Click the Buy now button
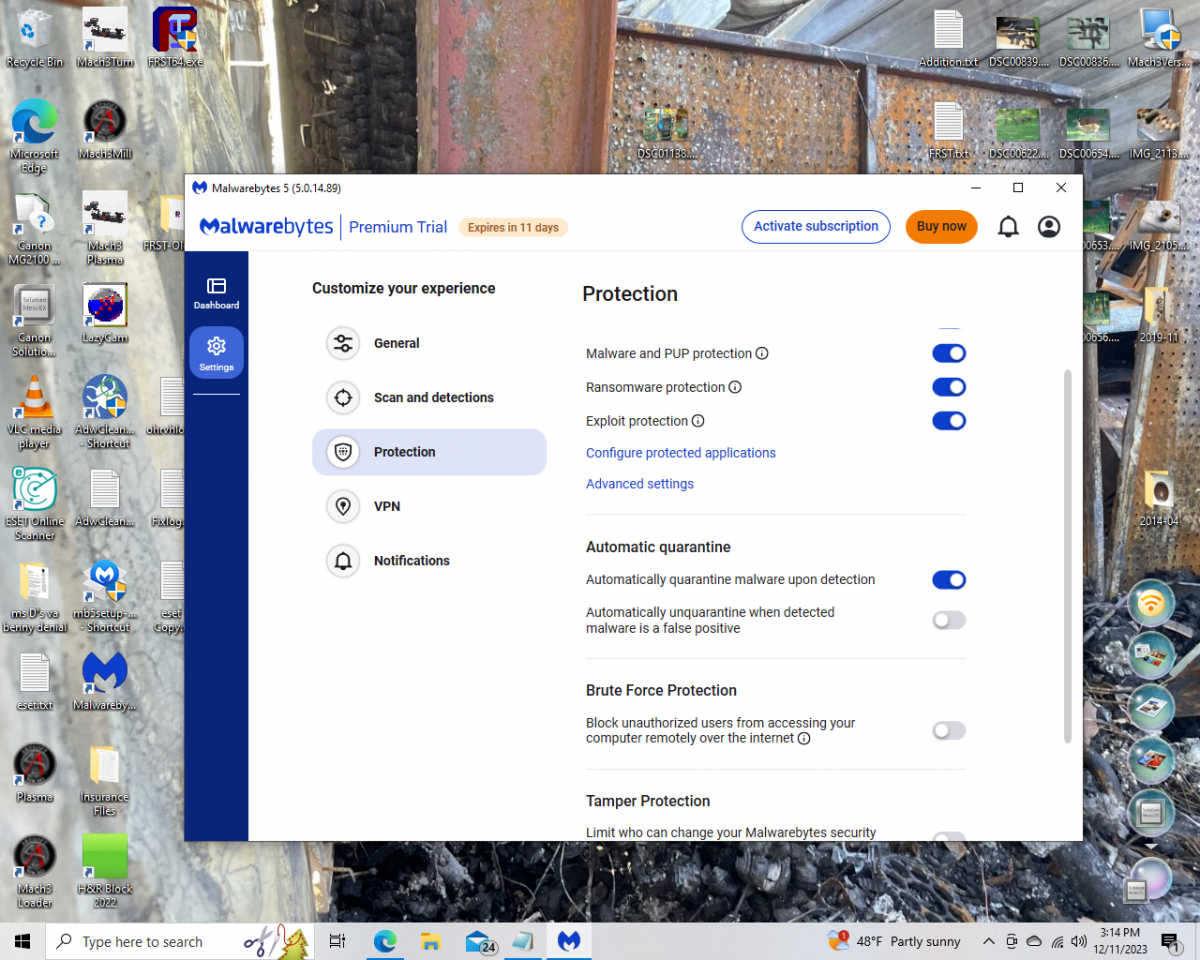 coord(941,227)
